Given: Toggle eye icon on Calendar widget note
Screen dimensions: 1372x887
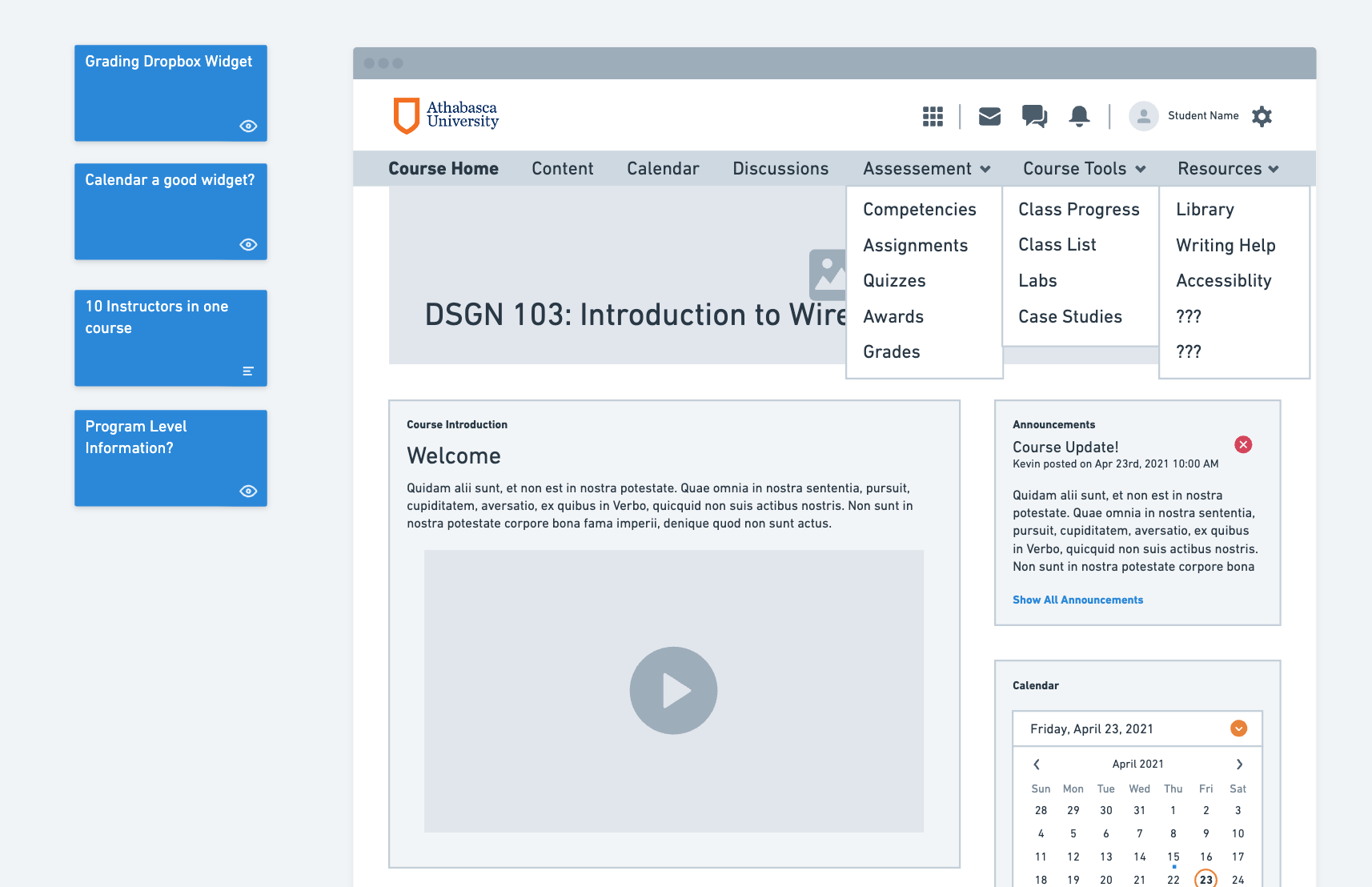Looking at the screenshot, I should click(x=248, y=244).
